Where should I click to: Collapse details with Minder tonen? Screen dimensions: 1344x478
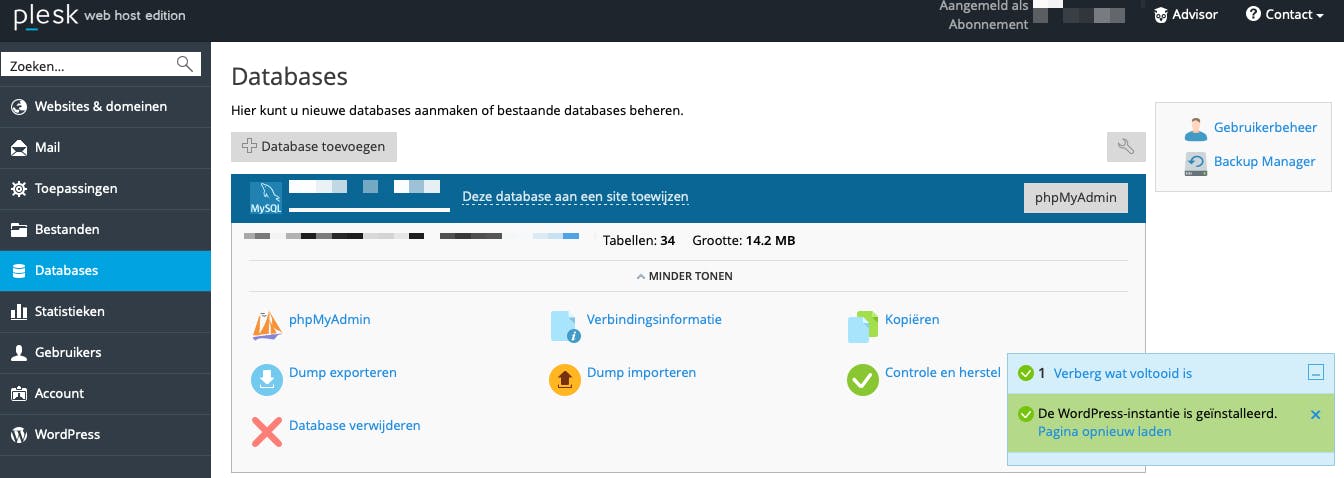(x=688, y=276)
